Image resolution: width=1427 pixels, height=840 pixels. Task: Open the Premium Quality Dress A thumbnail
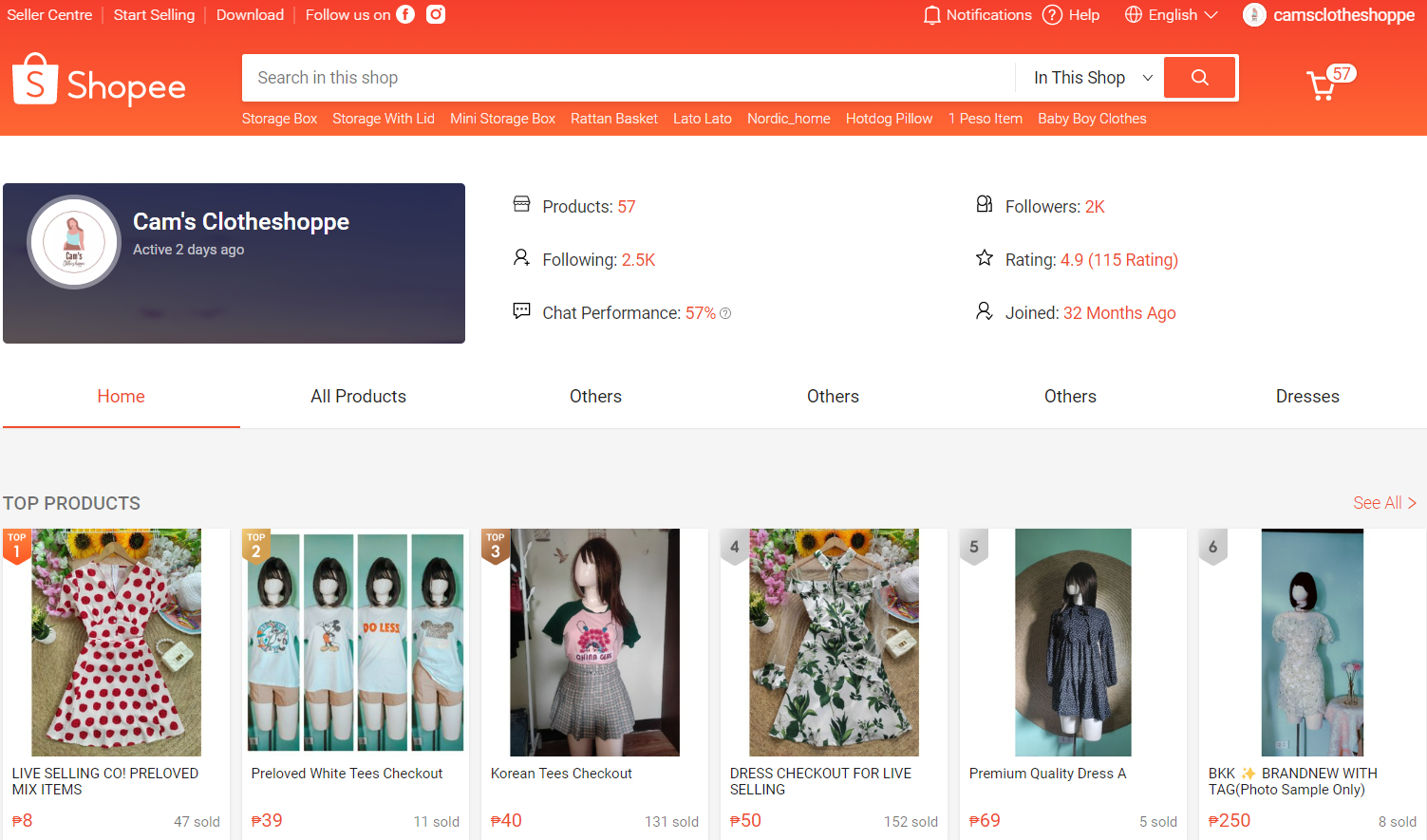(1074, 643)
